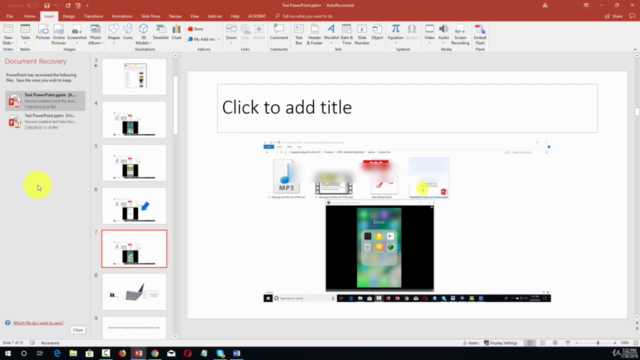The width and height of the screenshot is (640, 360).
Task: Open the My Add-ins dropdown arrow
Action: (x=219, y=39)
